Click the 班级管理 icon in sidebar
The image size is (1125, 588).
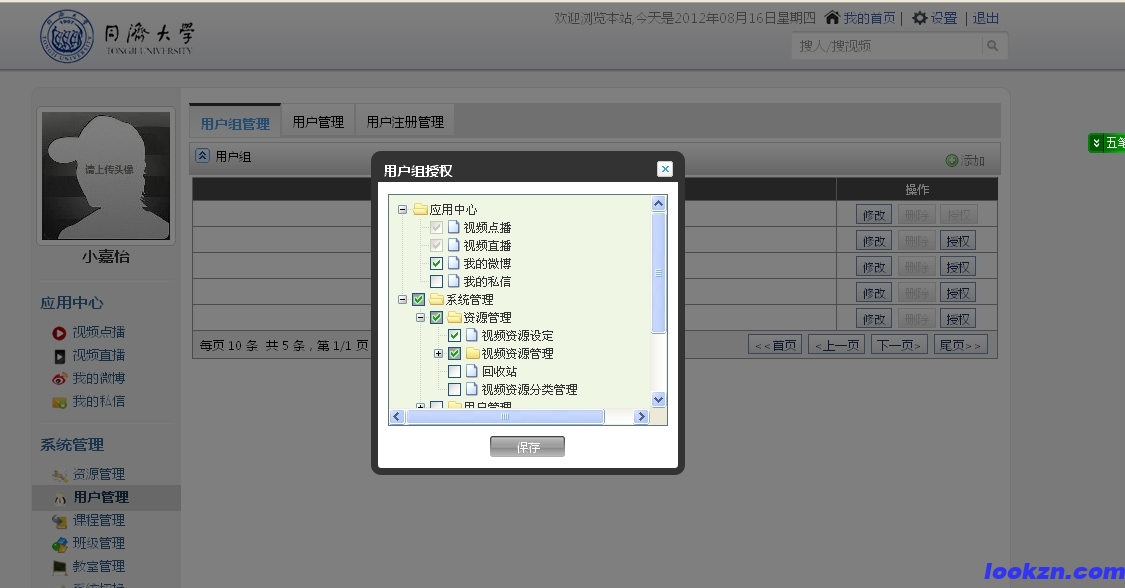click(60, 544)
